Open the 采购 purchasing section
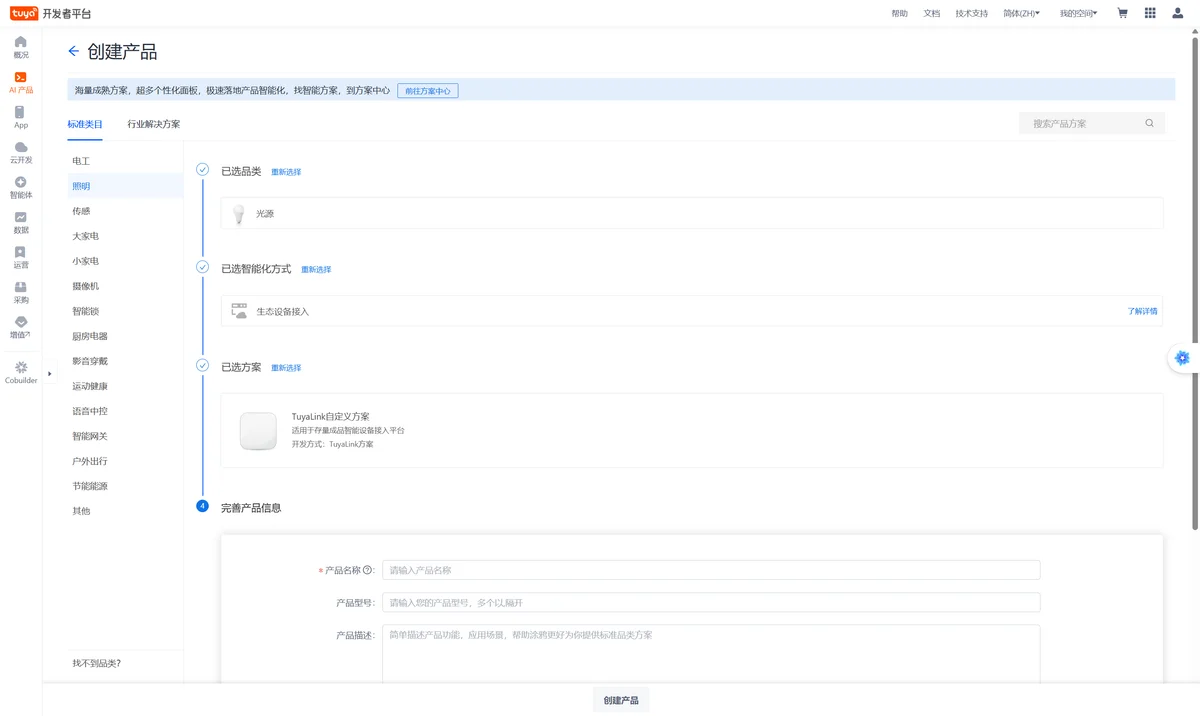Image resolution: width=1200 pixels, height=716 pixels. coord(21,293)
